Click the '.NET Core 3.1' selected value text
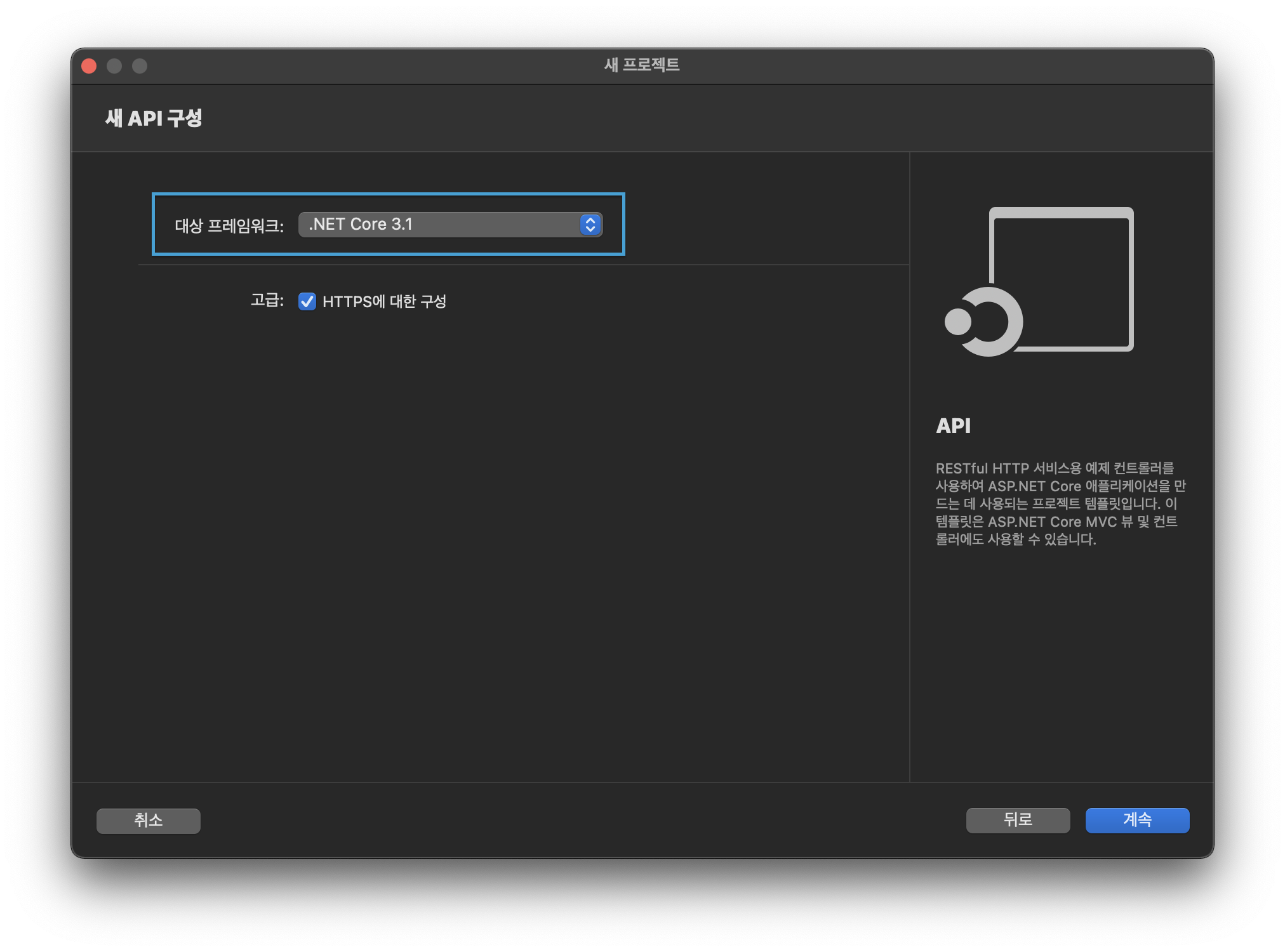The height and width of the screenshot is (952, 1285). click(361, 225)
